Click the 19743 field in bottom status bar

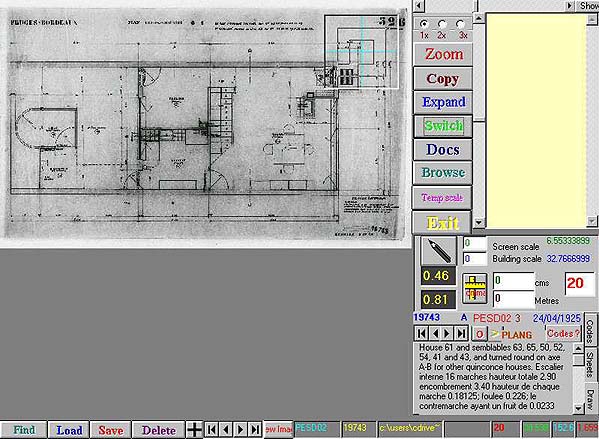pyautogui.click(x=359, y=429)
